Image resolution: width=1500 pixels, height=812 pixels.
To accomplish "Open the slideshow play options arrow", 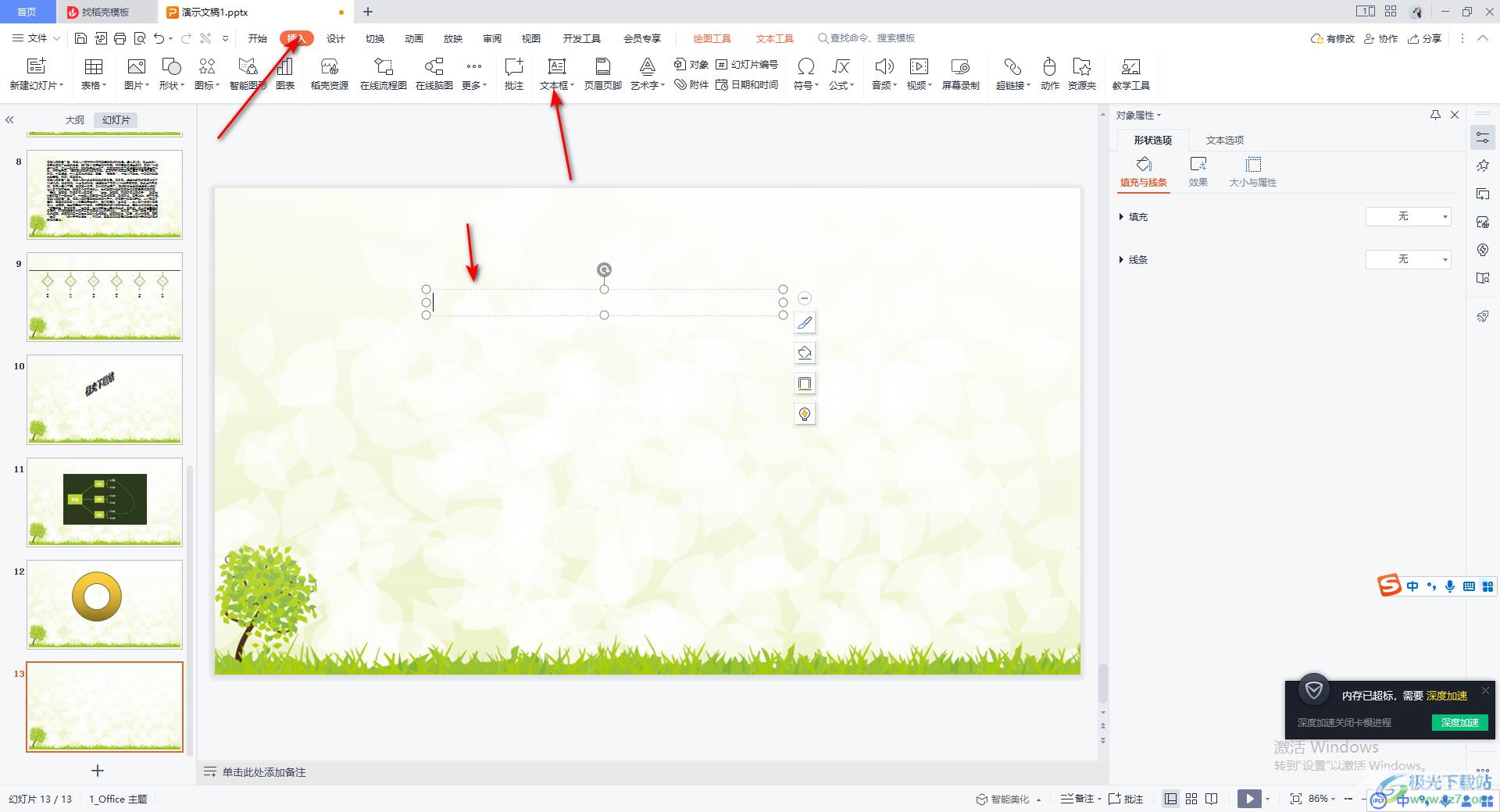I will point(1267,799).
